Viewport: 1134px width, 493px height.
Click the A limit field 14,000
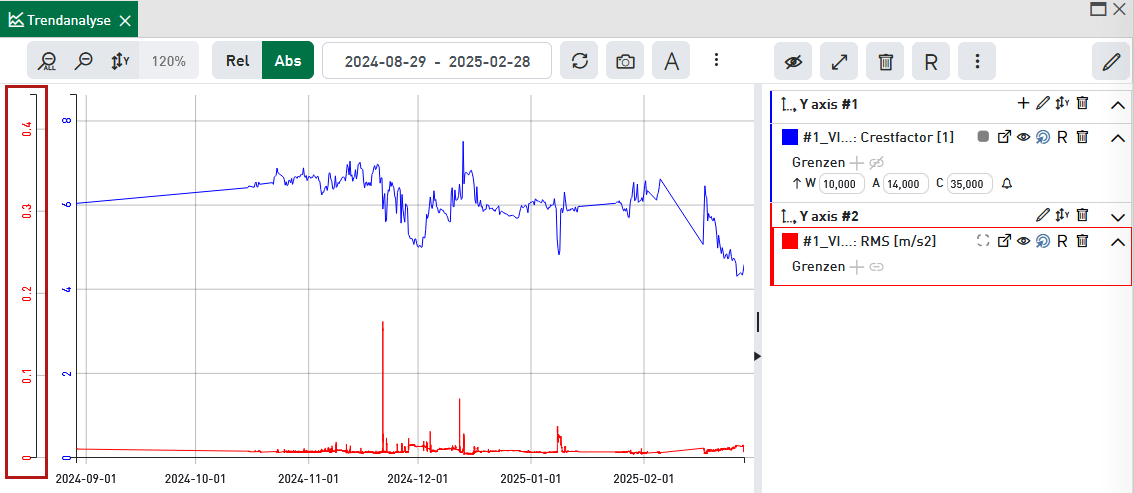point(905,184)
